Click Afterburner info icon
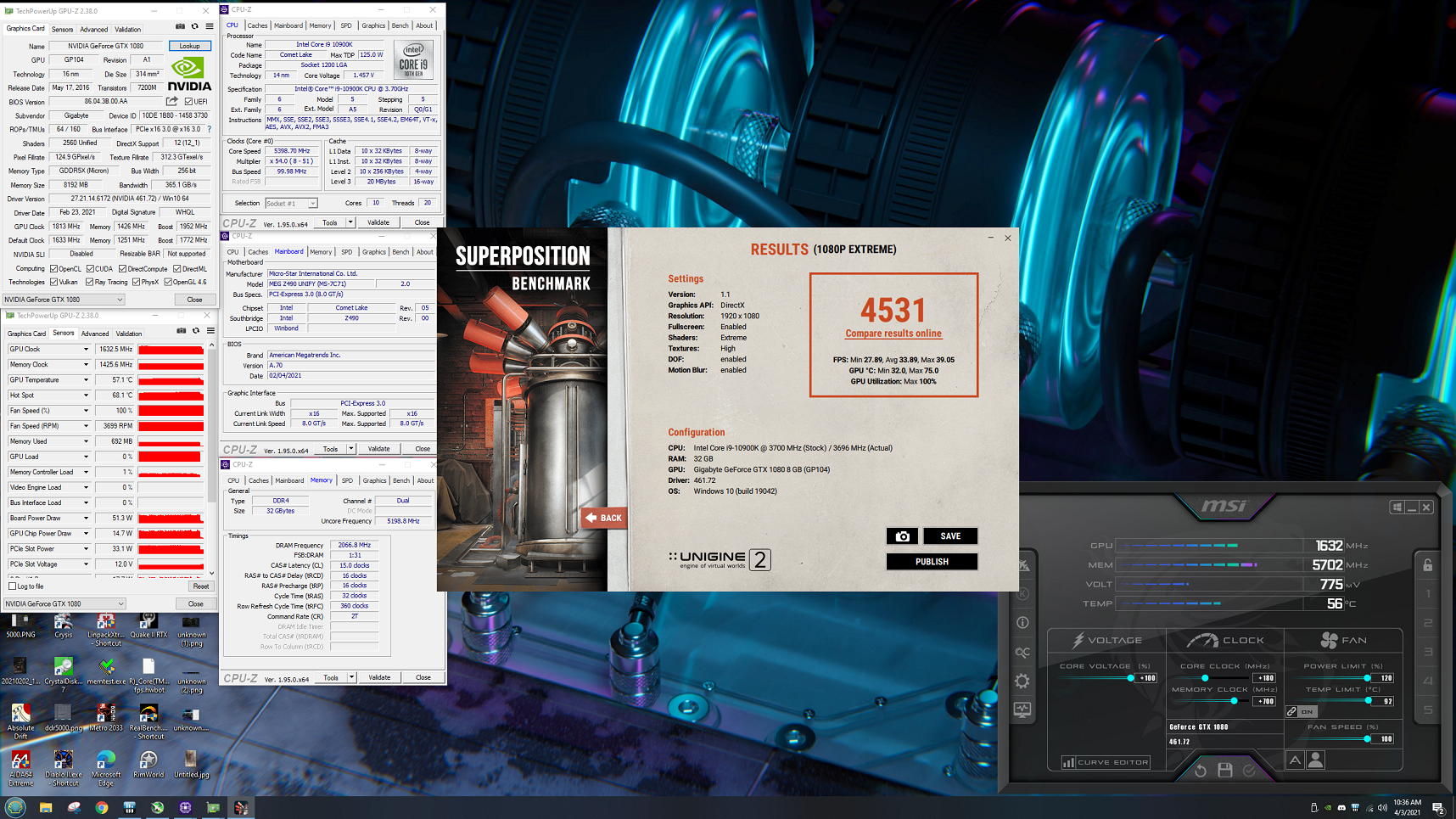 (x=1022, y=622)
